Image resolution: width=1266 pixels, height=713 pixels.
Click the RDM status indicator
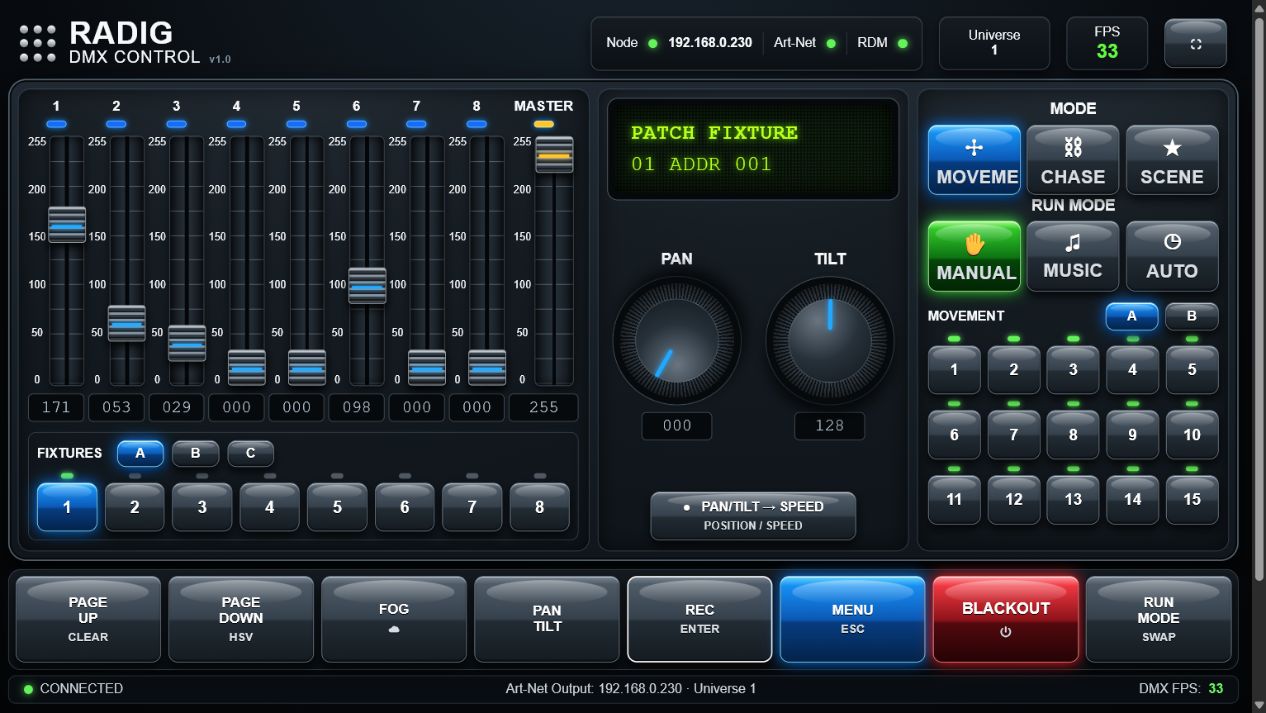click(x=902, y=43)
